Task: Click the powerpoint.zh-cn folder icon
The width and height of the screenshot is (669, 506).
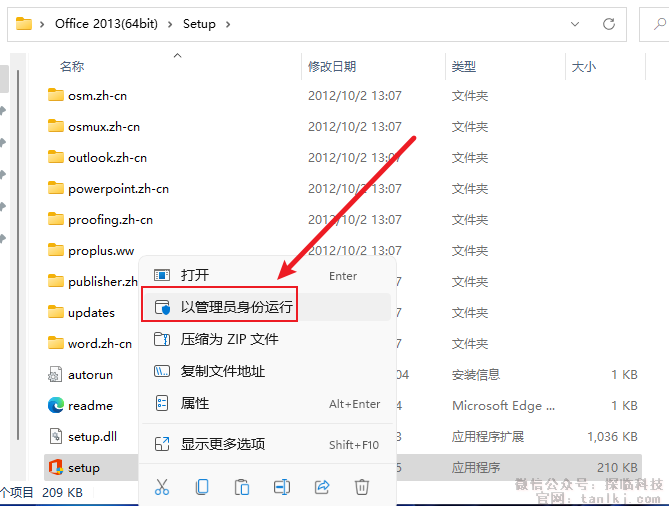Action: (56, 188)
